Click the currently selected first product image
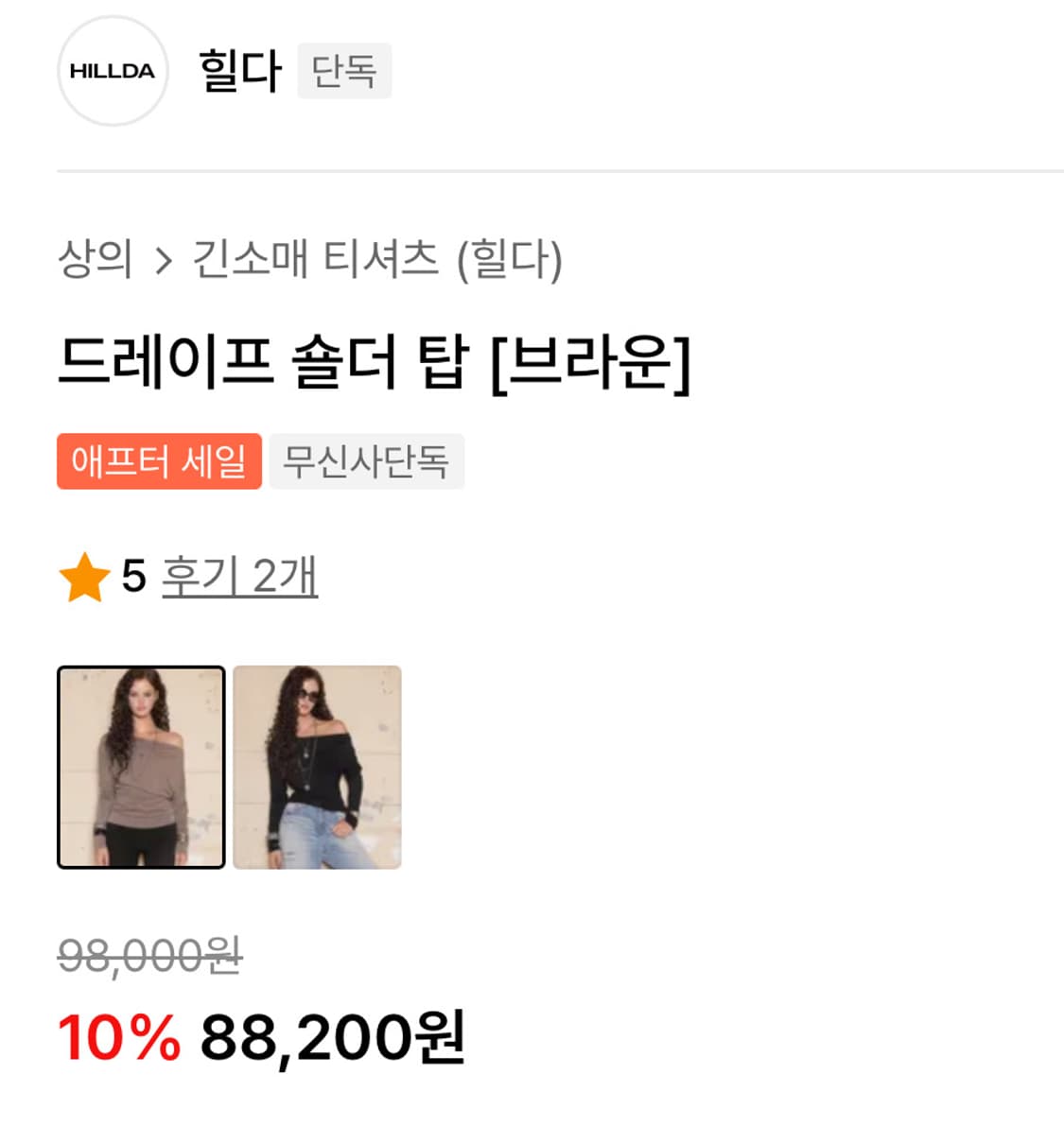This screenshot has width=1064, height=1126. pos(139,768)
